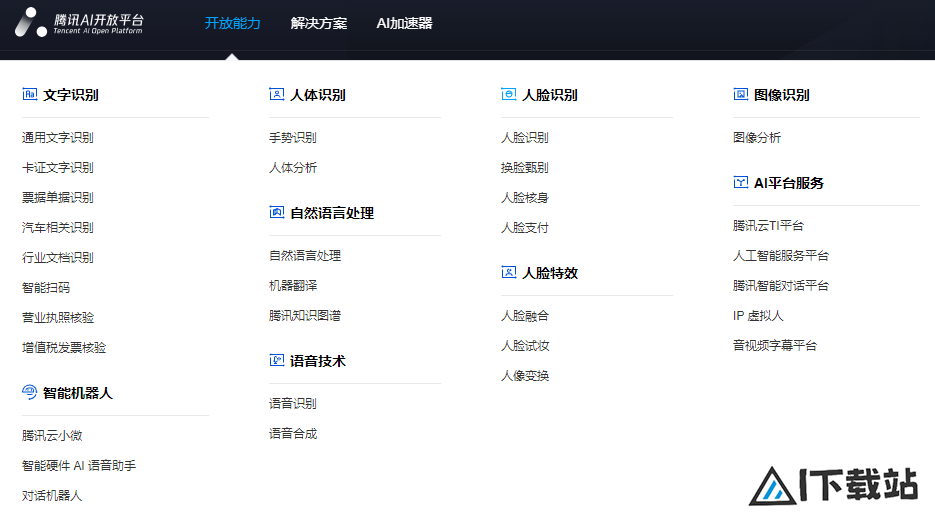935x515 pixels.
Task: Open 腾讯知识图谱 link
Action: [x=305, y=315]
